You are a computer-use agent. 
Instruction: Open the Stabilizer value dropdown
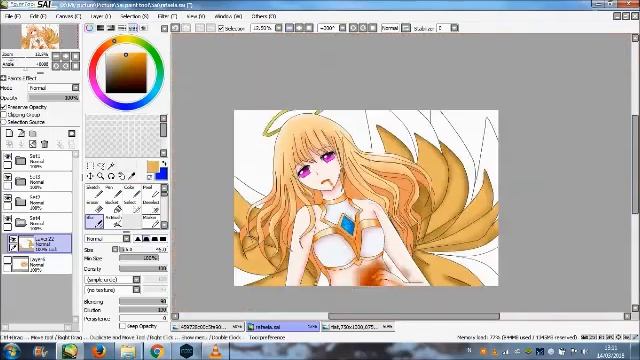[454, 28]
